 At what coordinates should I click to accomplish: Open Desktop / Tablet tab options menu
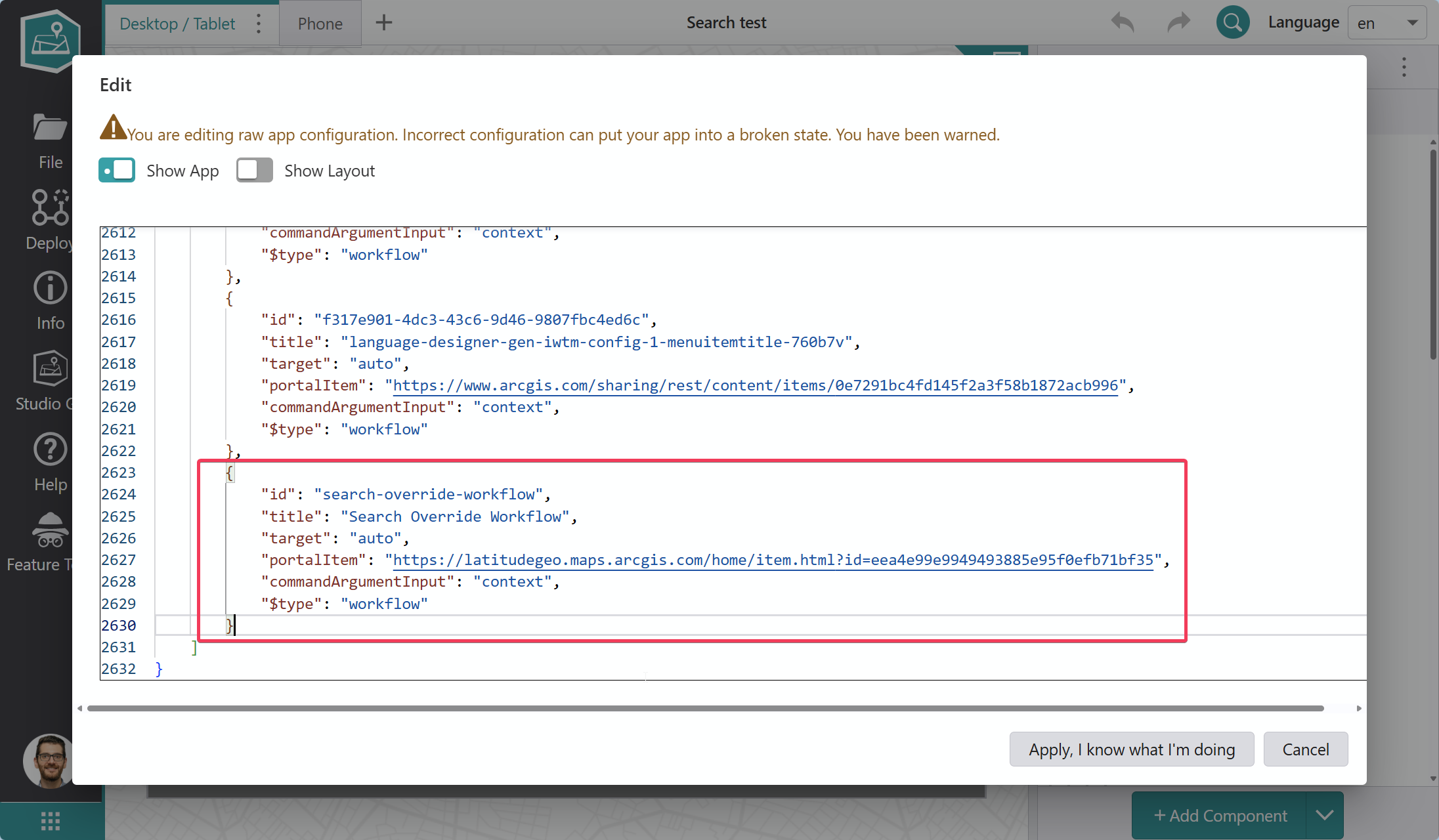coord(259,24)
